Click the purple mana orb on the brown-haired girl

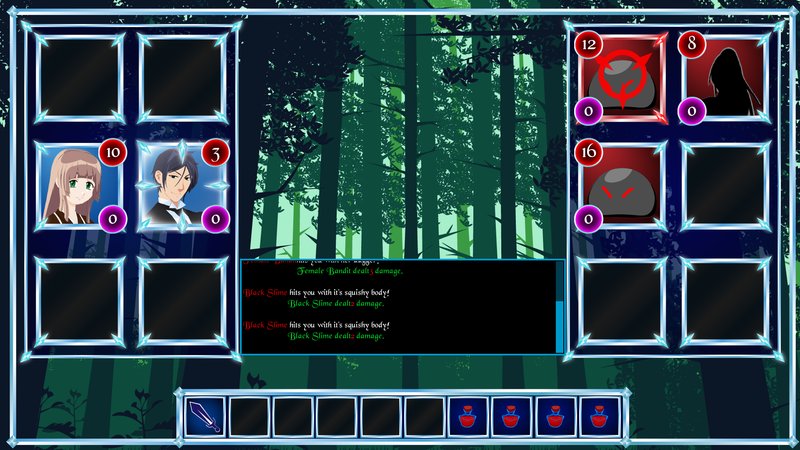click(x=113, y=219)
